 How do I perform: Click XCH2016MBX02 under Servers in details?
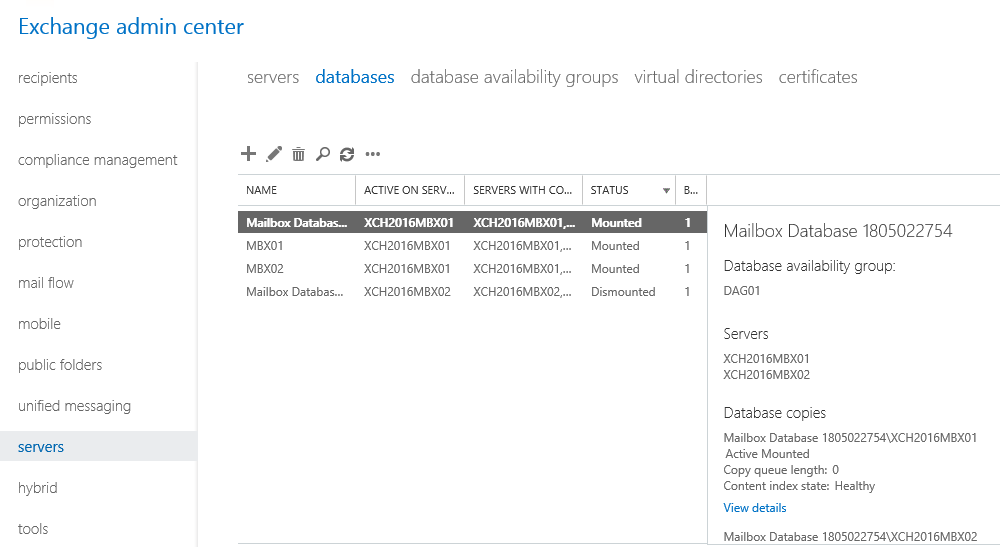point(767,375)
